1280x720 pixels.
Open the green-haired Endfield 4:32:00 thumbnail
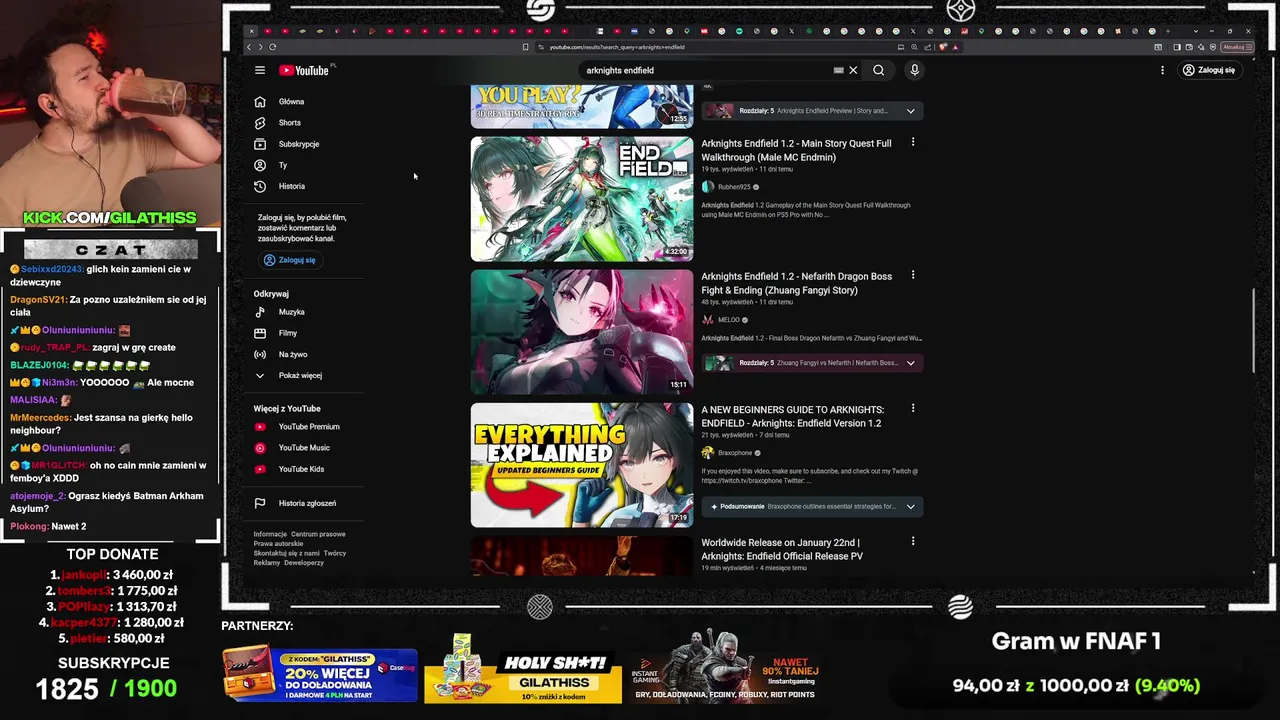[582, 199]
